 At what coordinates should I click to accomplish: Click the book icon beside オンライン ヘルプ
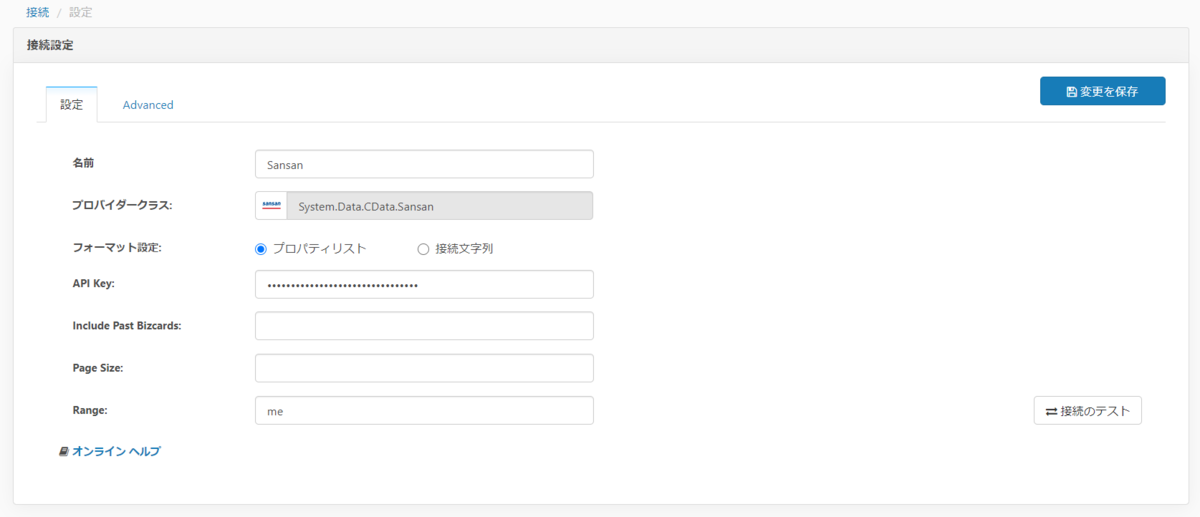click(64, 452)
